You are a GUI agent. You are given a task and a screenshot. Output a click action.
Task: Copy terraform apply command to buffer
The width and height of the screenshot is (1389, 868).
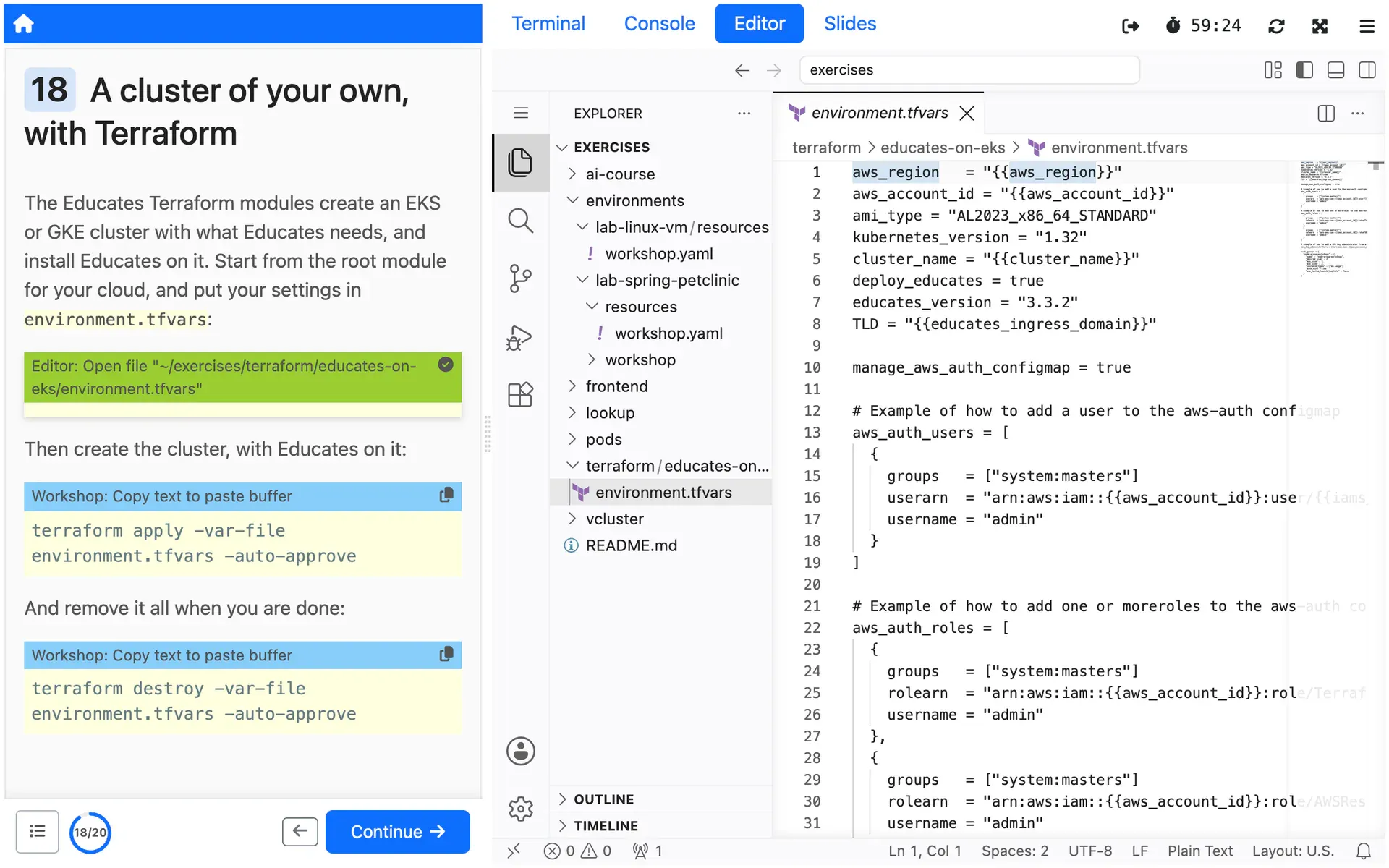point(446,495)
